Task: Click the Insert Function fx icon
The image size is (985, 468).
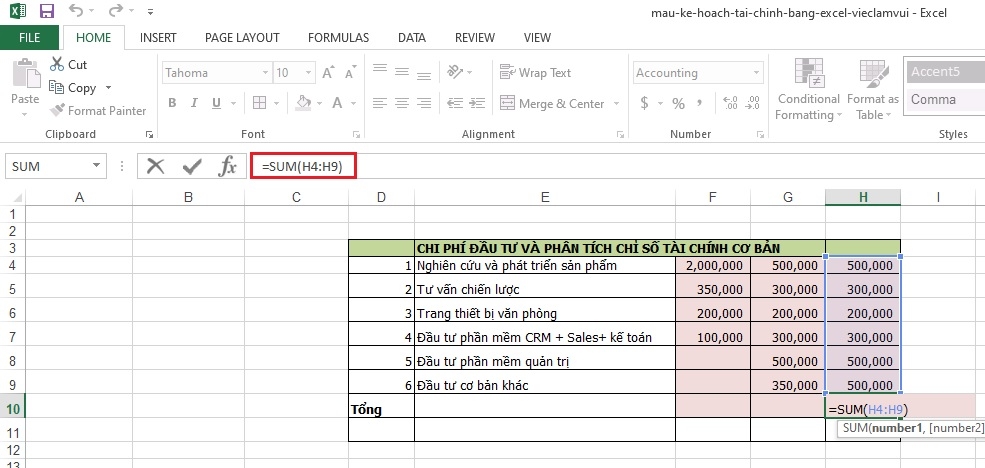Action: pyautogui.click(x=227, y=166)
